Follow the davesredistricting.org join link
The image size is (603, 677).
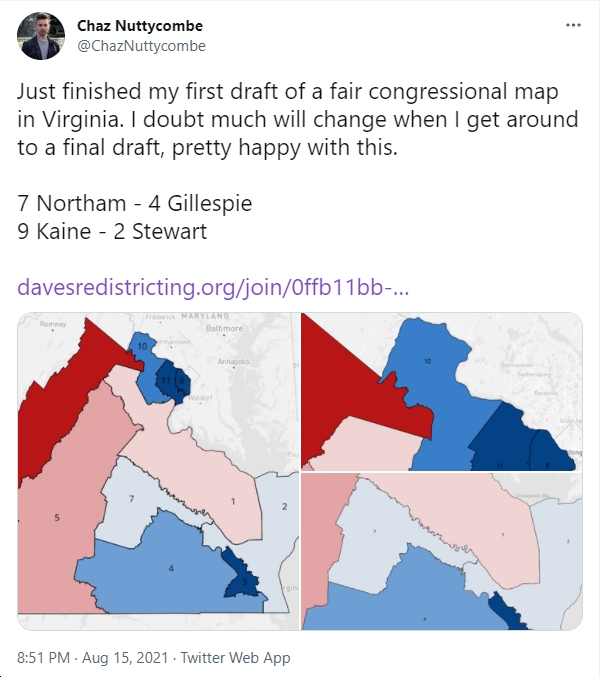pyautogui.click(x=213, y=287)
